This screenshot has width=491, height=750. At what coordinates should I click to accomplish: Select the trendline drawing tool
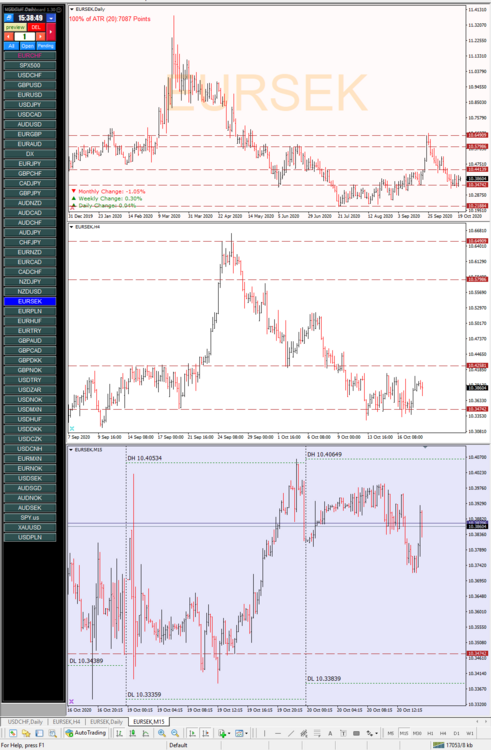(x=291, y=733)
